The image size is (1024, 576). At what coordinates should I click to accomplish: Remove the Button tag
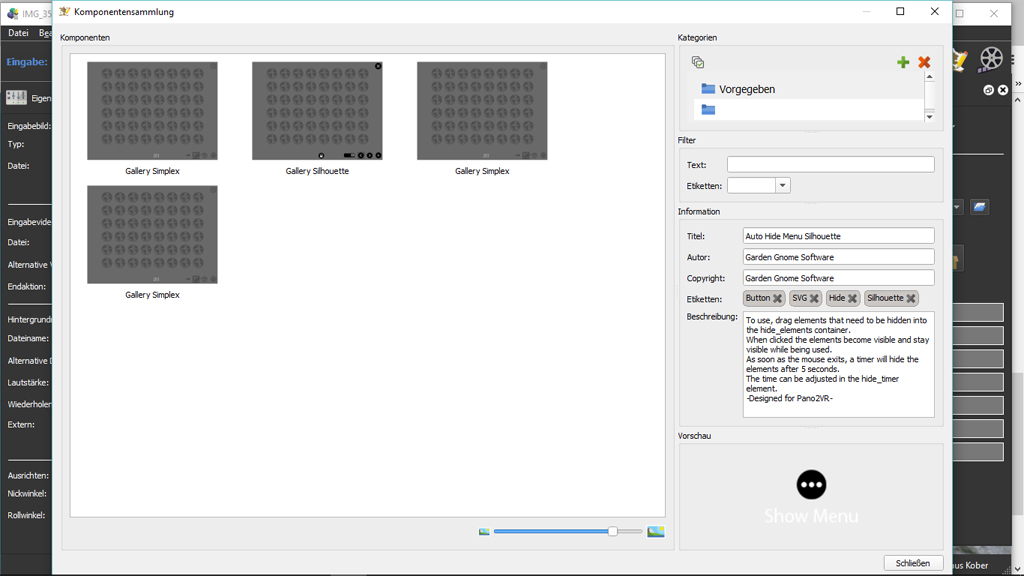(x=777, y=298)
